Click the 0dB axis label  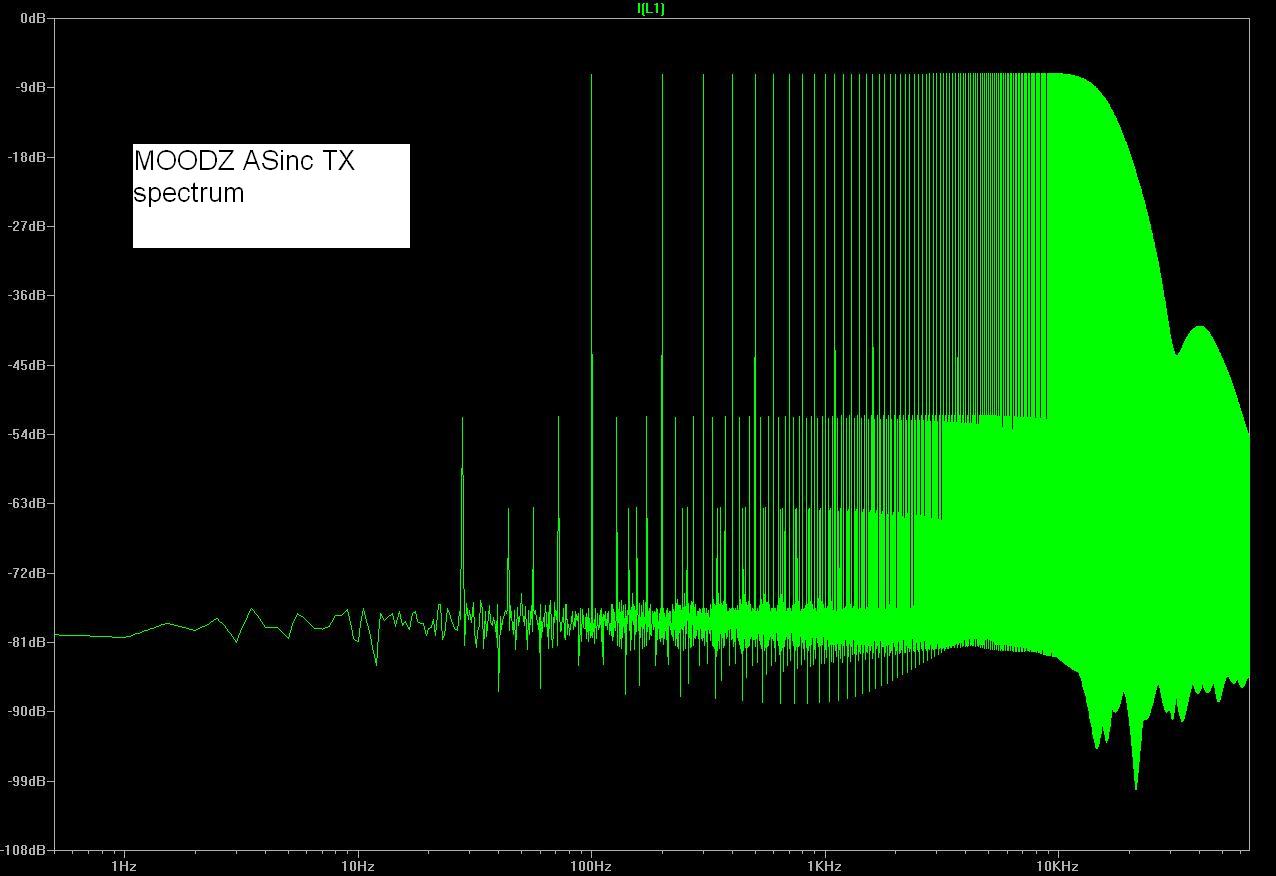point(32,18)
